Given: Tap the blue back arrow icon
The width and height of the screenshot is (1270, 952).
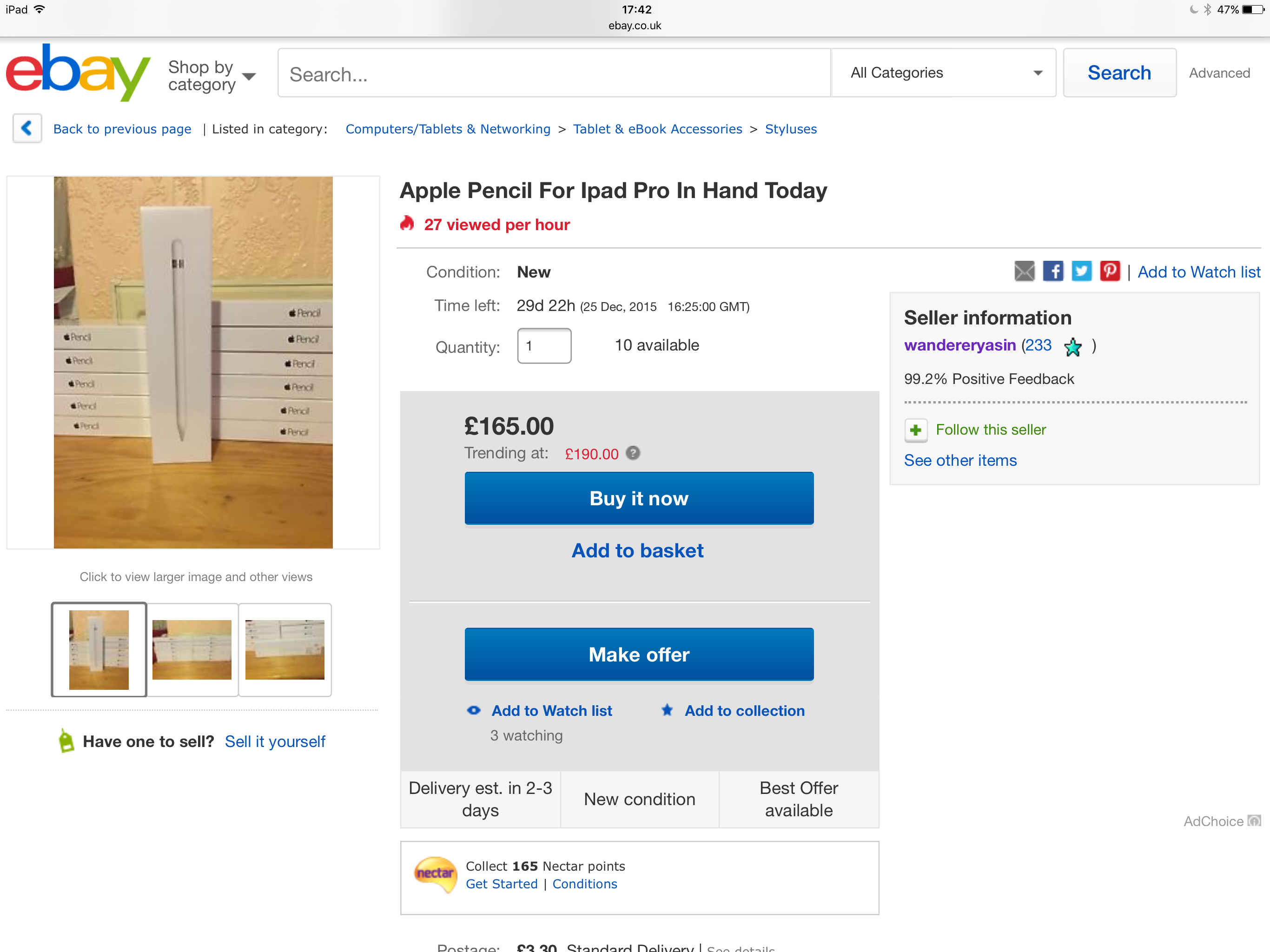Looking at the screenshot, I should click(27, 128).
